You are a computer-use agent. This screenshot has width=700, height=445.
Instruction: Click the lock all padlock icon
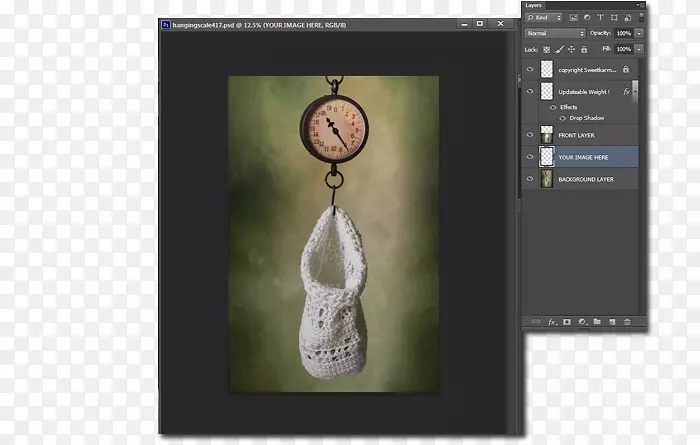point(584,50)
